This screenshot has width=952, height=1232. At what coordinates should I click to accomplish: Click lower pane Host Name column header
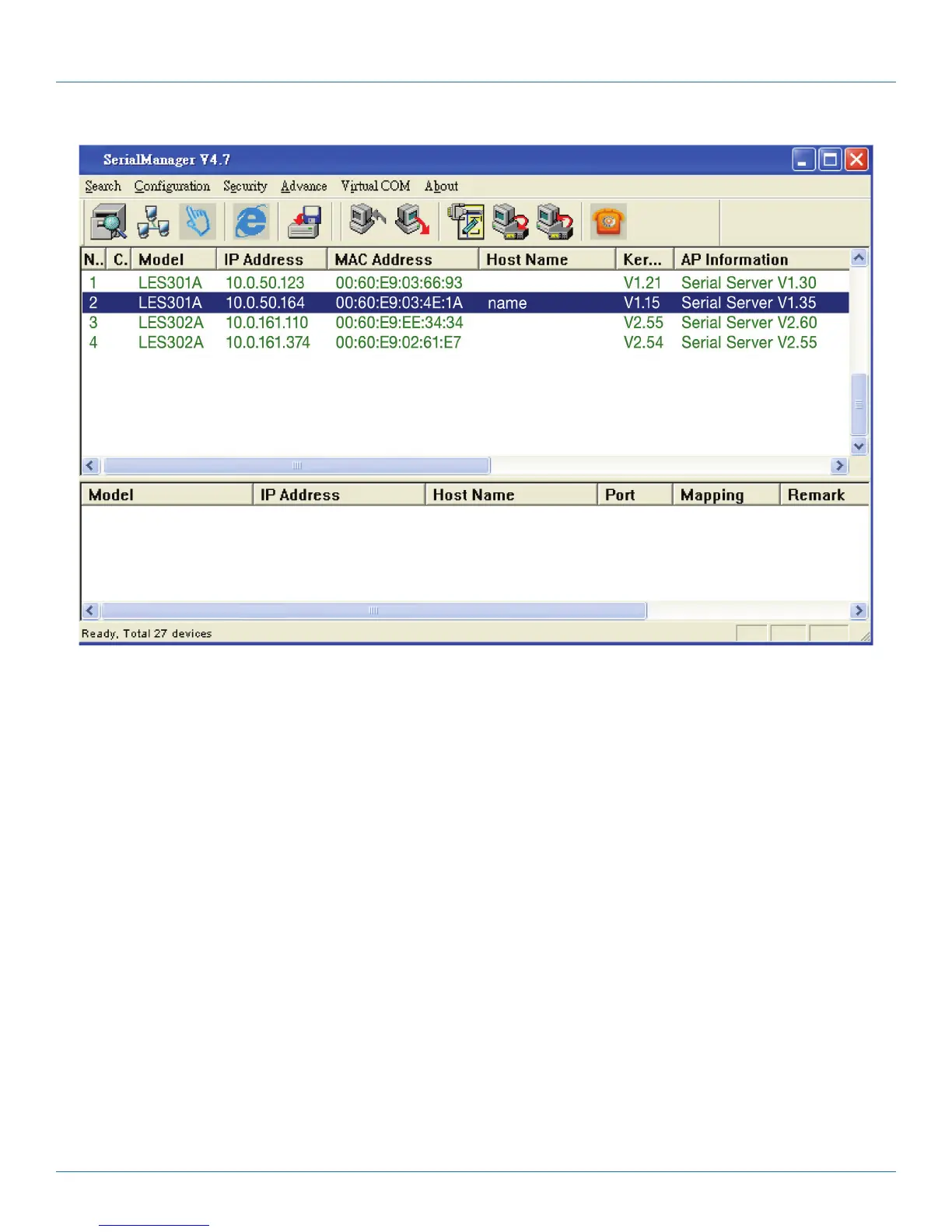511,495
